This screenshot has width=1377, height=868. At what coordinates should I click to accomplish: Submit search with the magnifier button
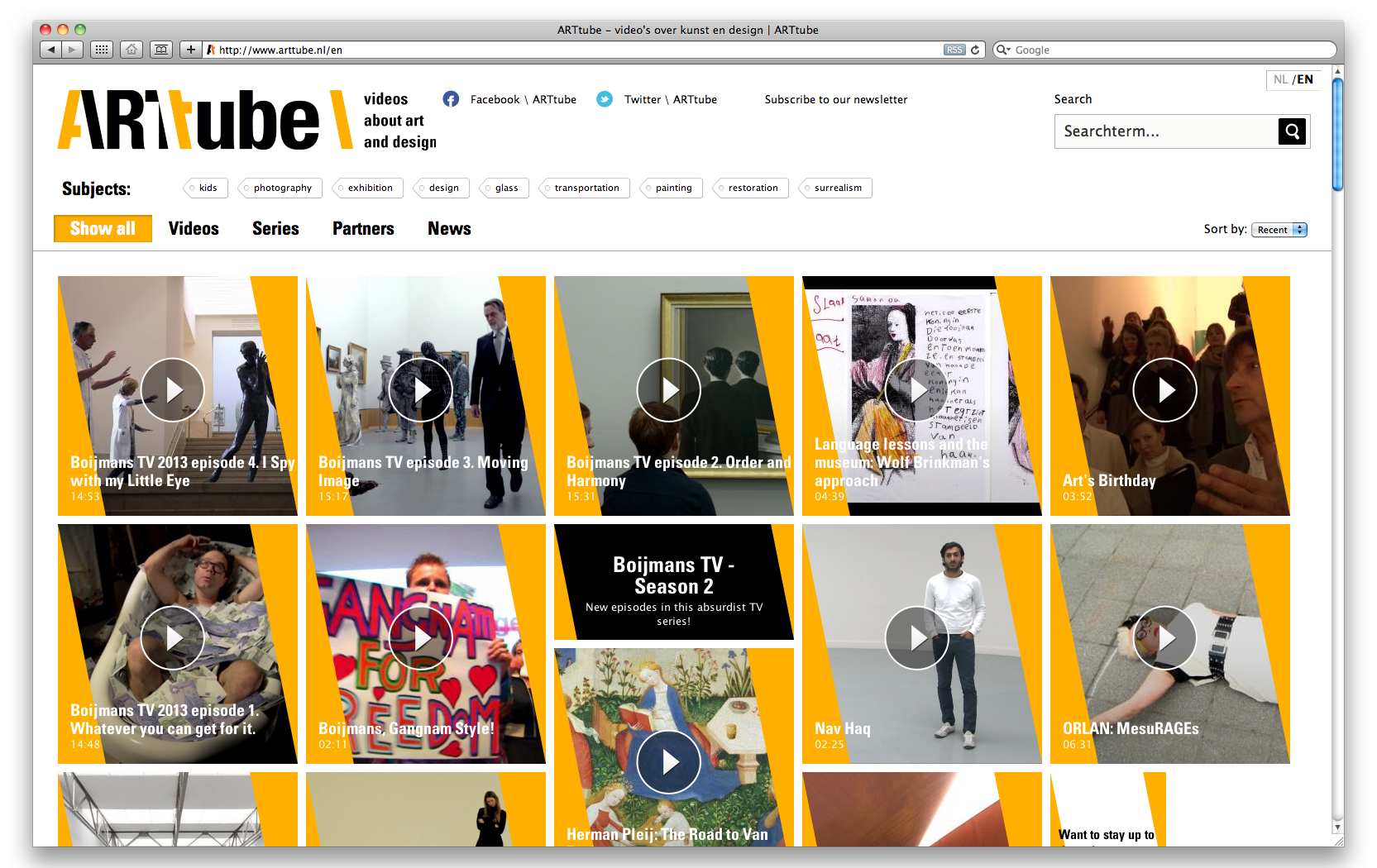click(x=1292, y=131)
